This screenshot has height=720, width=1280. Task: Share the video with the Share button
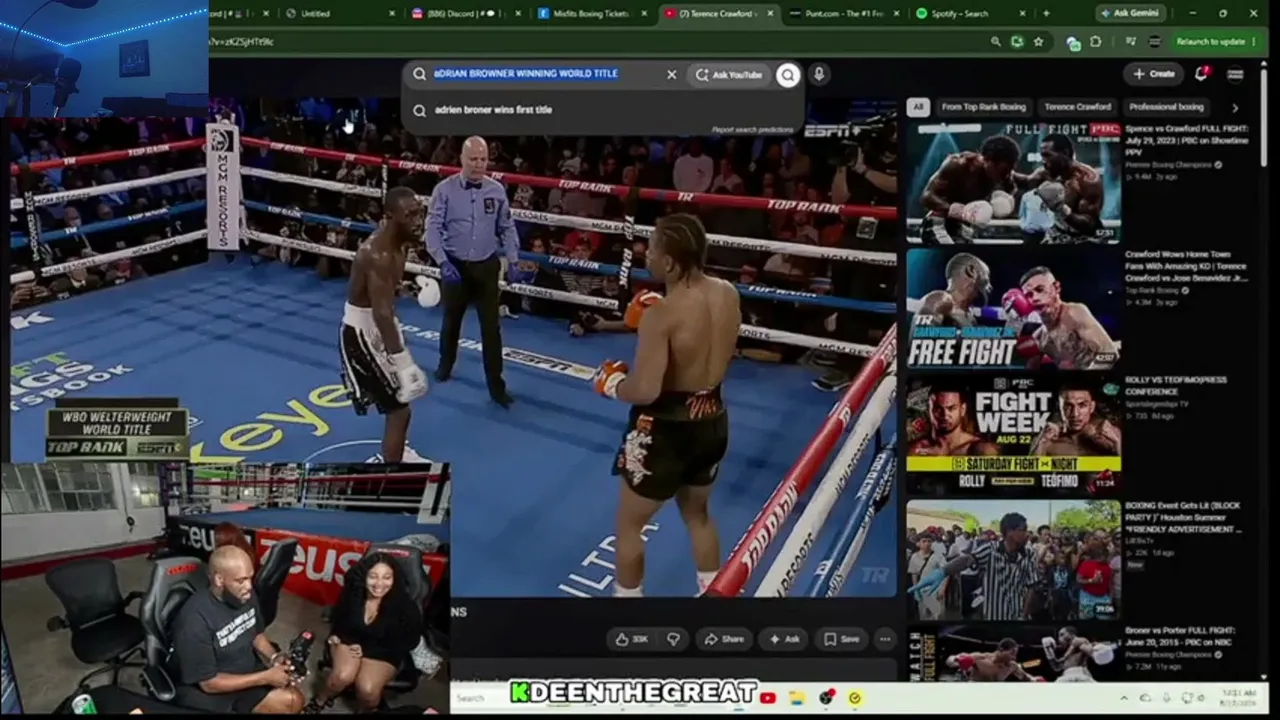click(724, 639)
